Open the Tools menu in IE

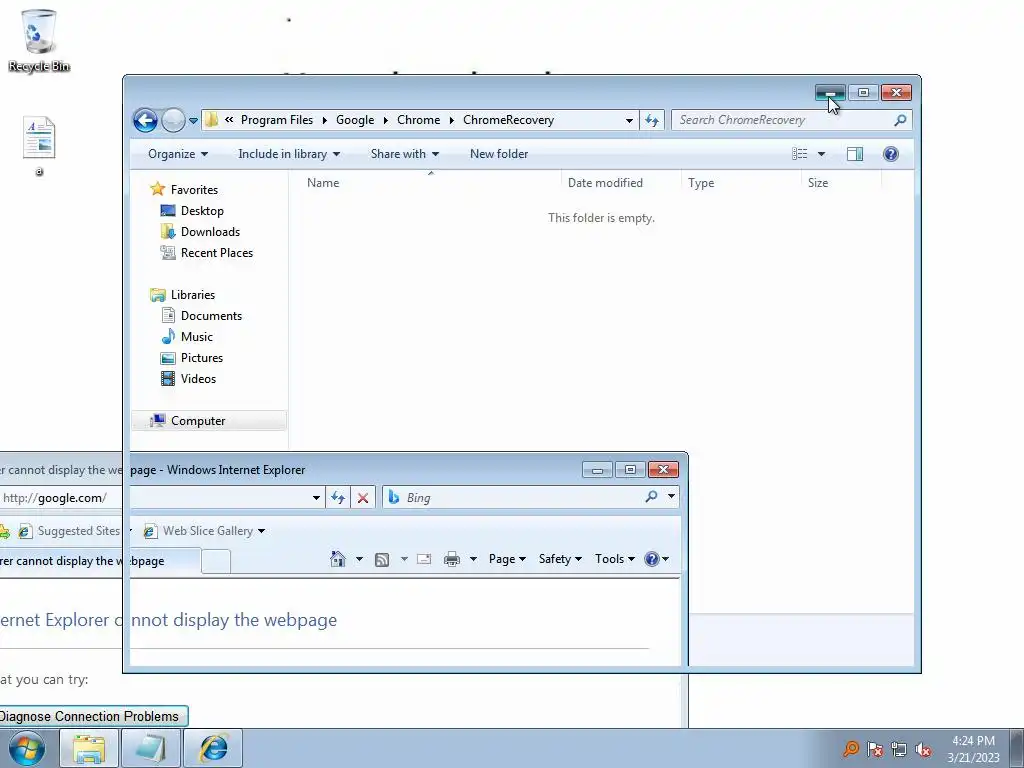[615, 559]
